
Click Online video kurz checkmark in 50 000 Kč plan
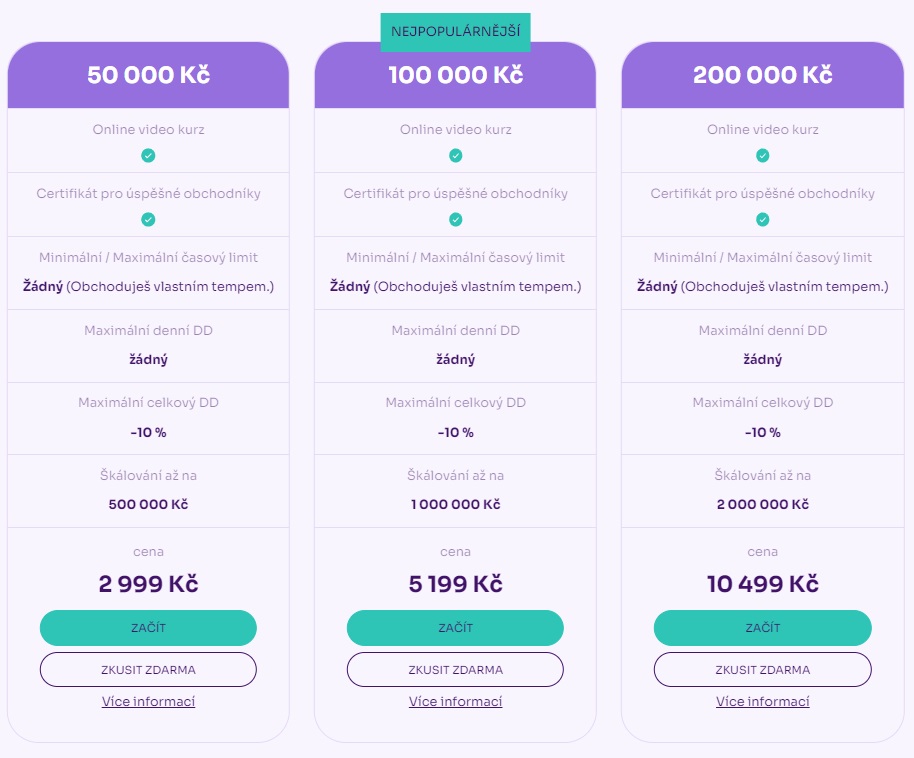coord(148,156)
